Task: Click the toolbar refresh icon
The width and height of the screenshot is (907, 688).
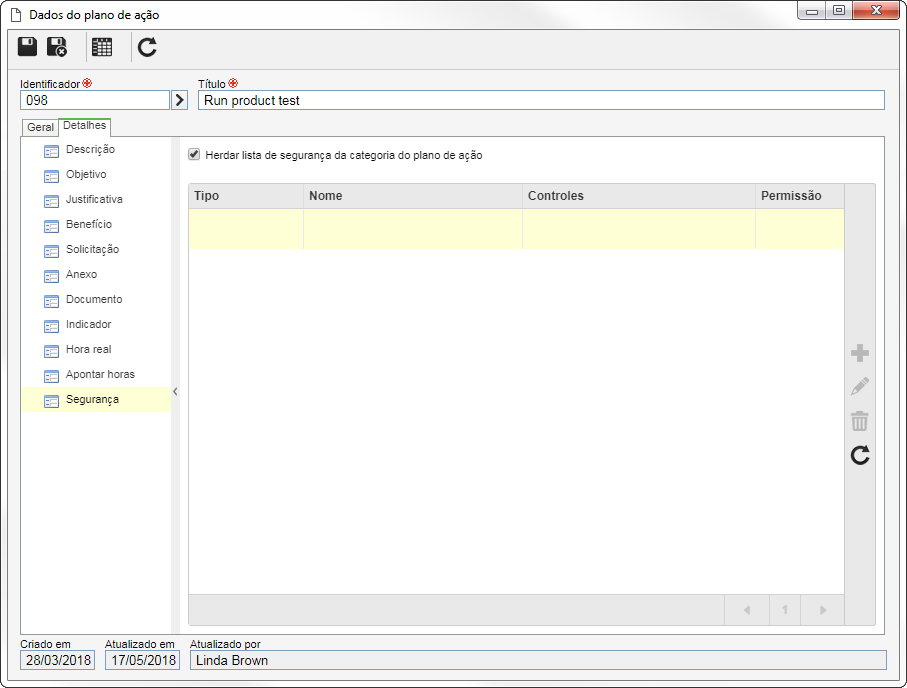Action: [148, 47]
